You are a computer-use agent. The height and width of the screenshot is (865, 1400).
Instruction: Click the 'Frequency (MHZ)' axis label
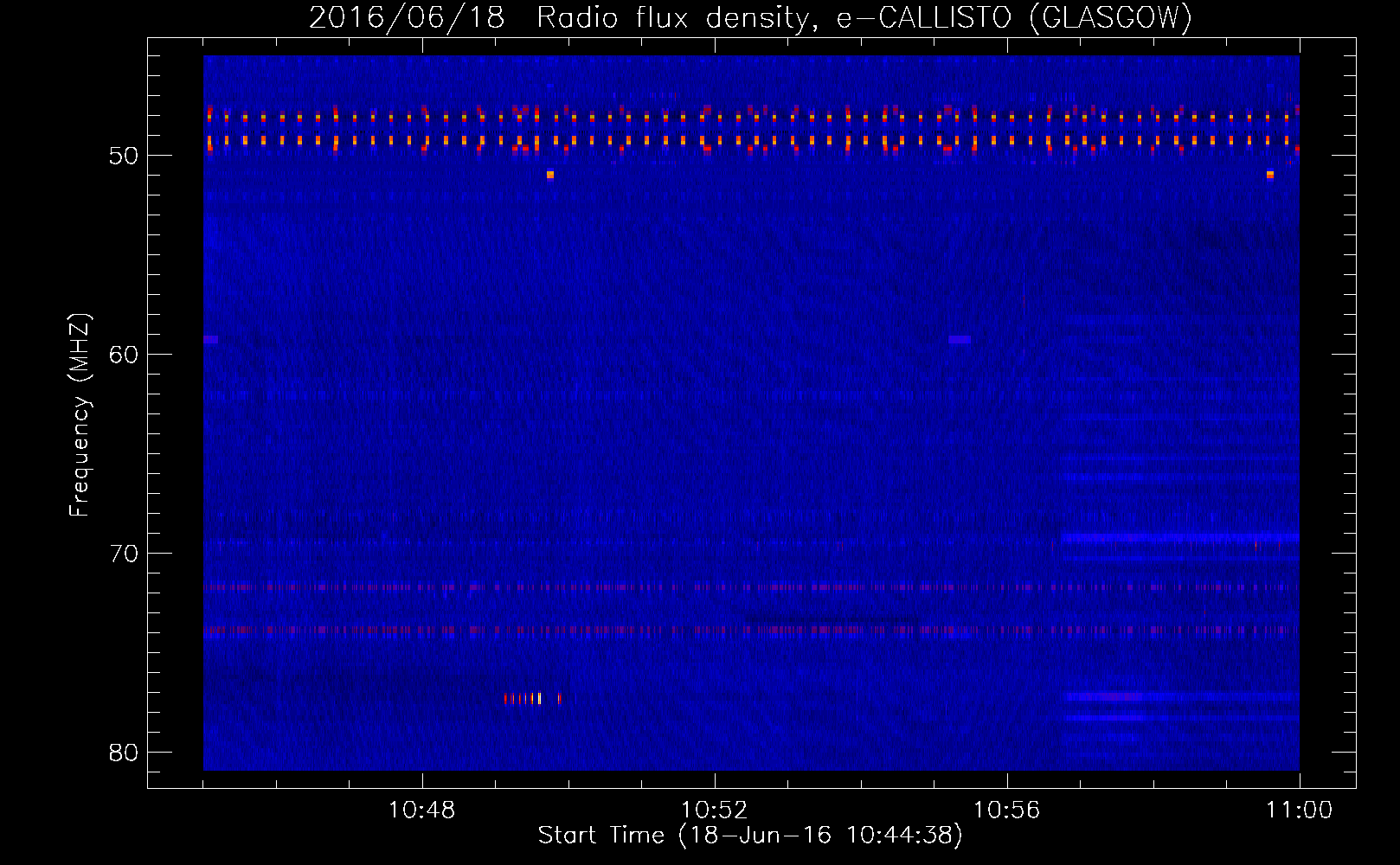(x=80, y=415)
